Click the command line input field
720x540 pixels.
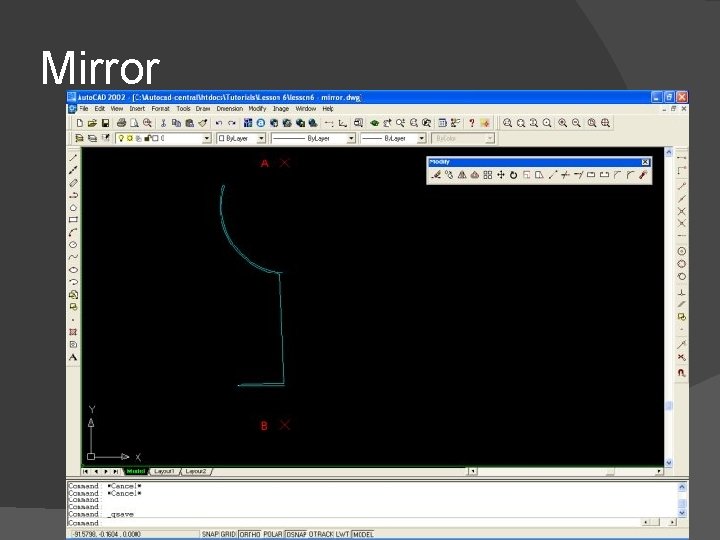click(354, 523)
